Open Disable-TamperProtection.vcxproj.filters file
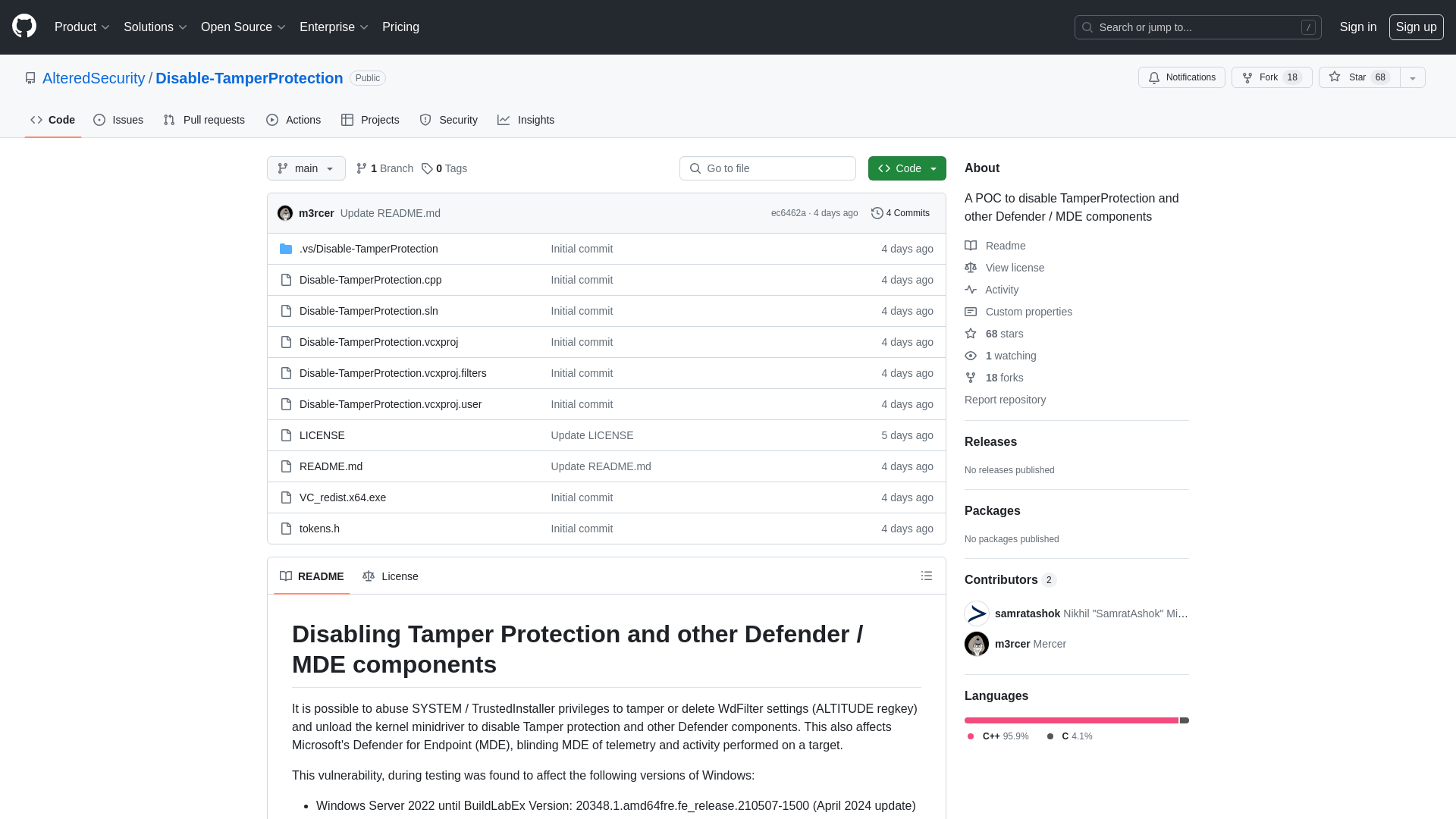Image resolution: width=1456 pixels, height=819 pixels. [x=393, y=373]
